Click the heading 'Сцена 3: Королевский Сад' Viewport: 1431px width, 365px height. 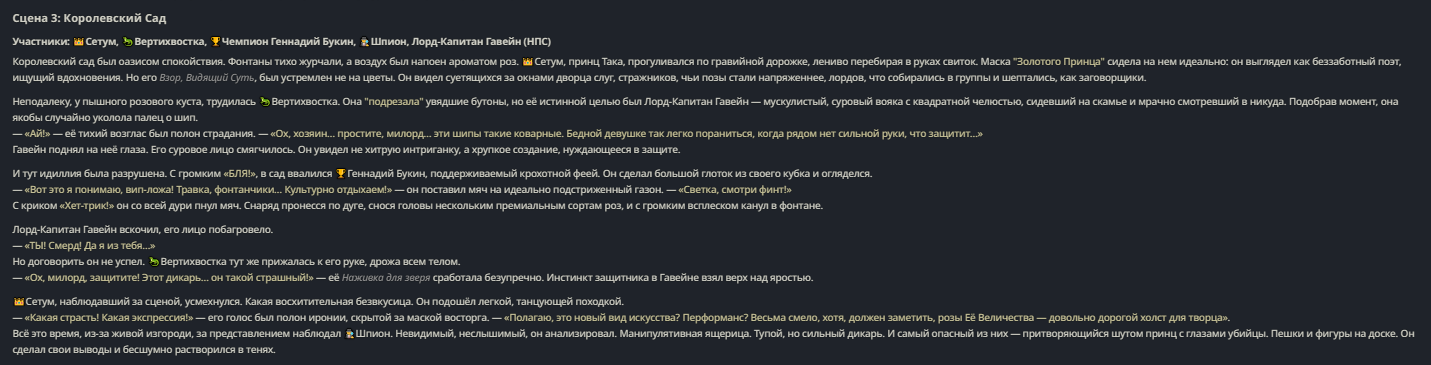(x=75, y=18)
